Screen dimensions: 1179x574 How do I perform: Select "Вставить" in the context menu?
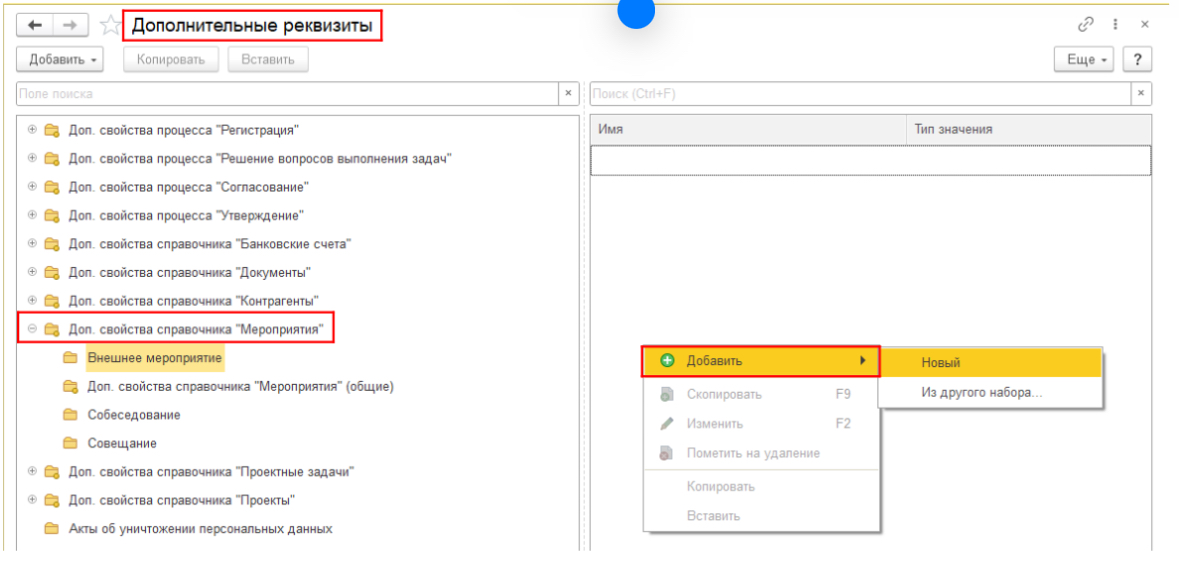760,516
